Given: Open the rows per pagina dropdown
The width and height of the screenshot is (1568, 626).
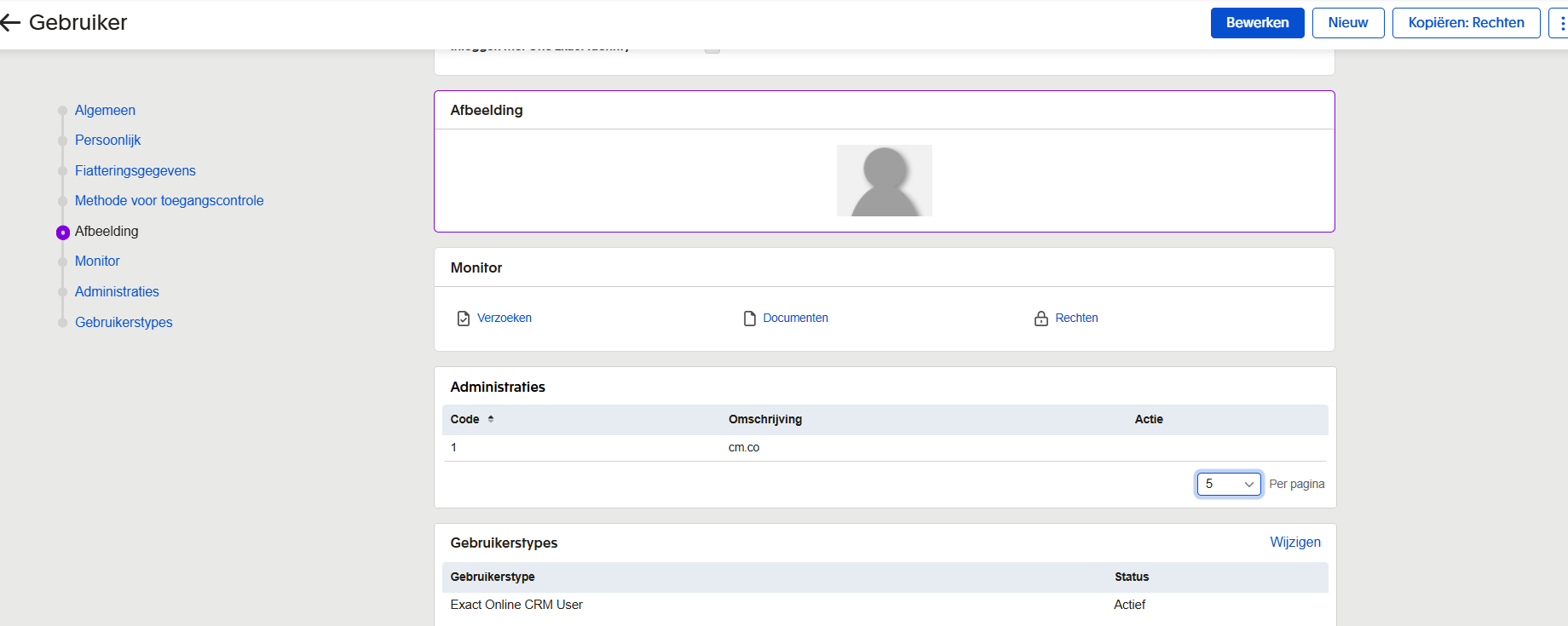Looking at the screenshot, I should [x=1229, y=484].
